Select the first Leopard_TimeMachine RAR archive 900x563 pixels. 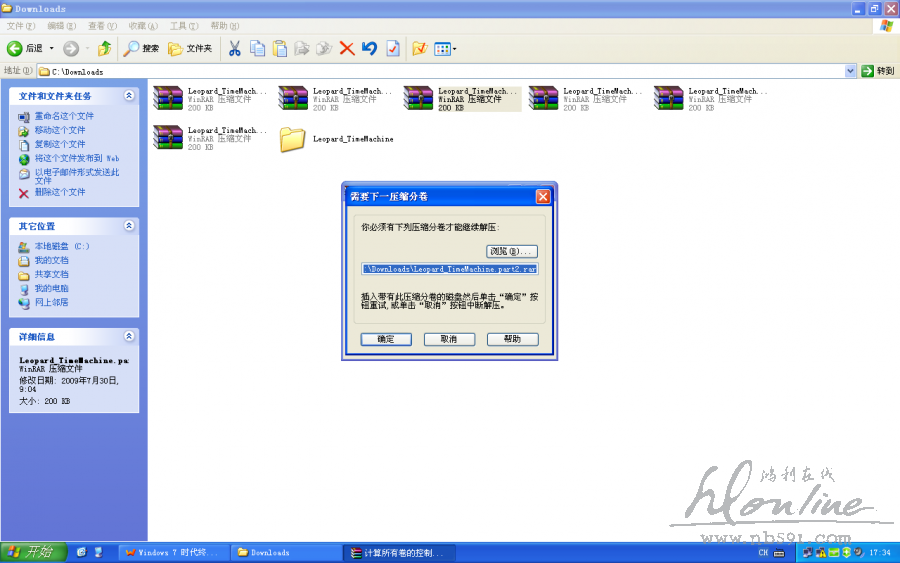coord(168,99)
